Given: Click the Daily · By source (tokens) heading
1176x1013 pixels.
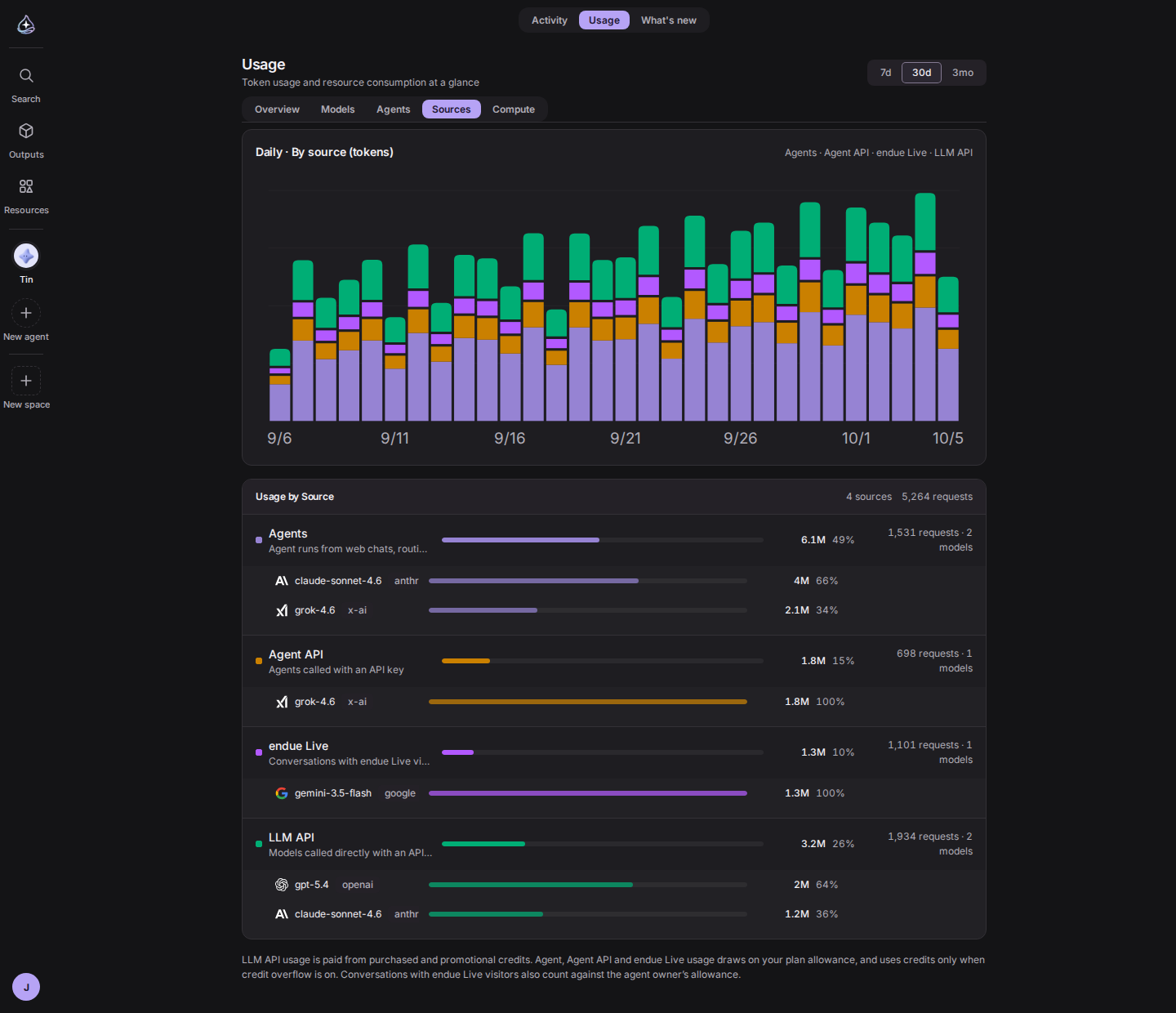Looking at the screenshot, I should point(324,152).
